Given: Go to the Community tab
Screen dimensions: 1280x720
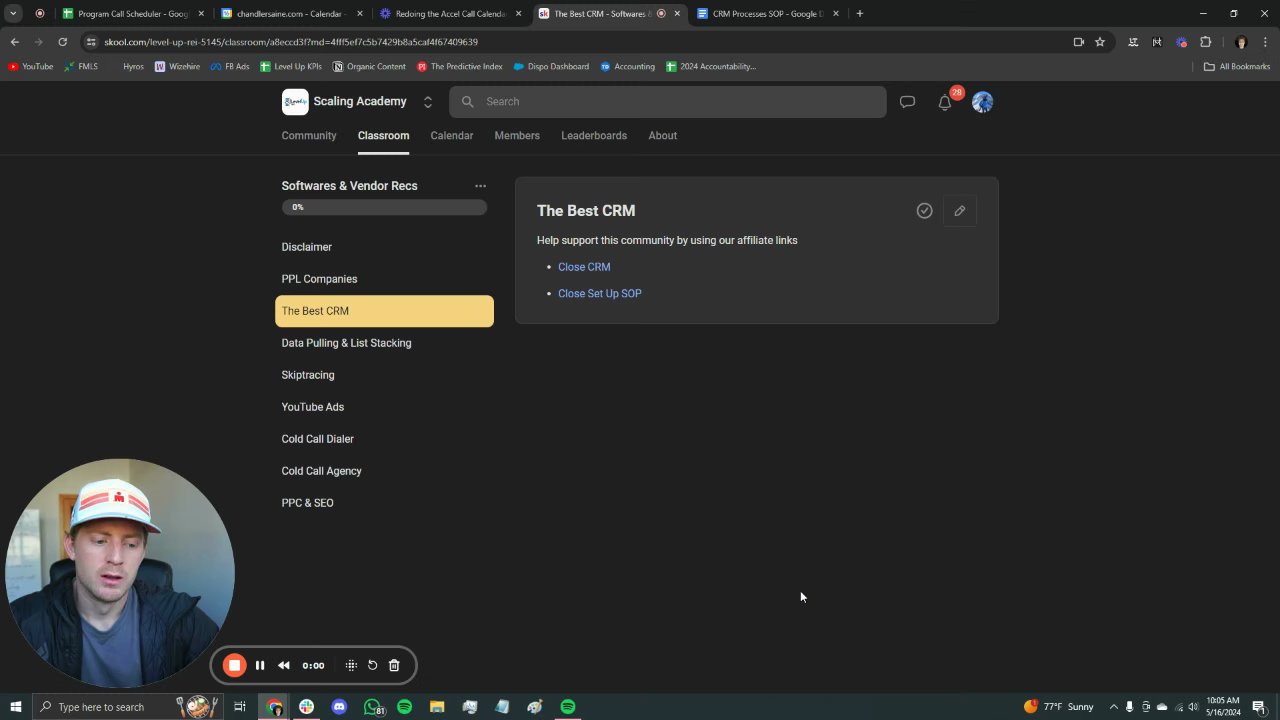Looking at the screenshot, I should tap(309, 135).
